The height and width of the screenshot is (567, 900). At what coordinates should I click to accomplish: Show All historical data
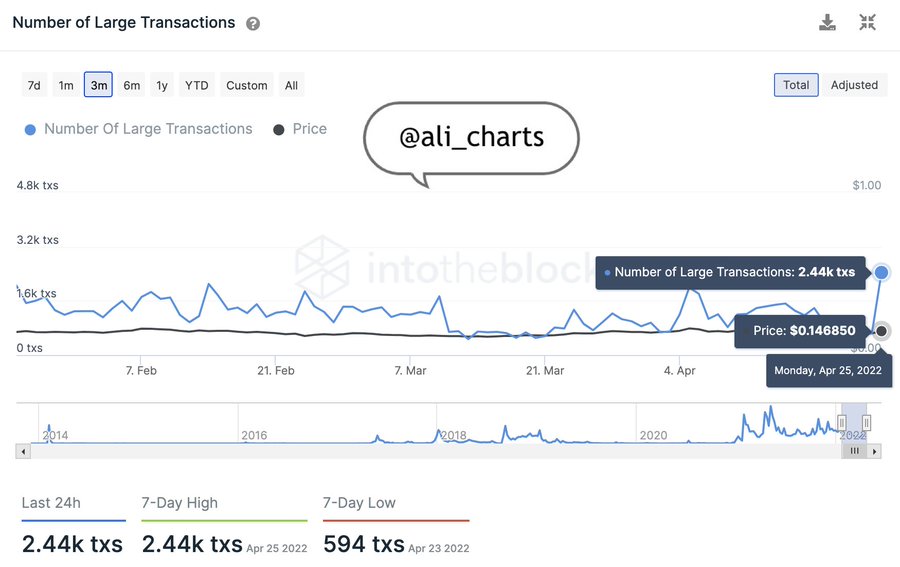(292, 85)
